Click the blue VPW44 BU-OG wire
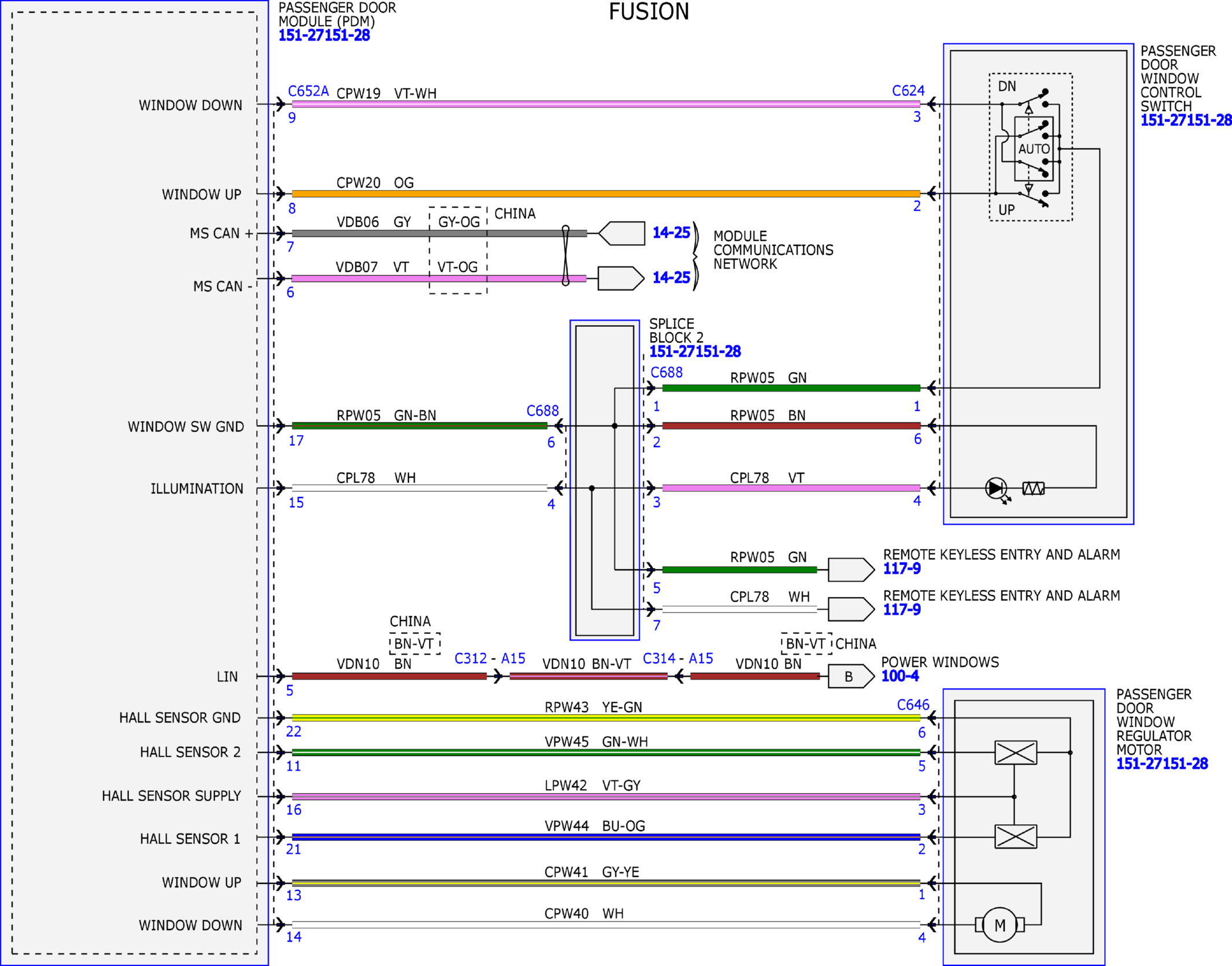Screen dimensions: 1232x966 [x=606, y=837]
